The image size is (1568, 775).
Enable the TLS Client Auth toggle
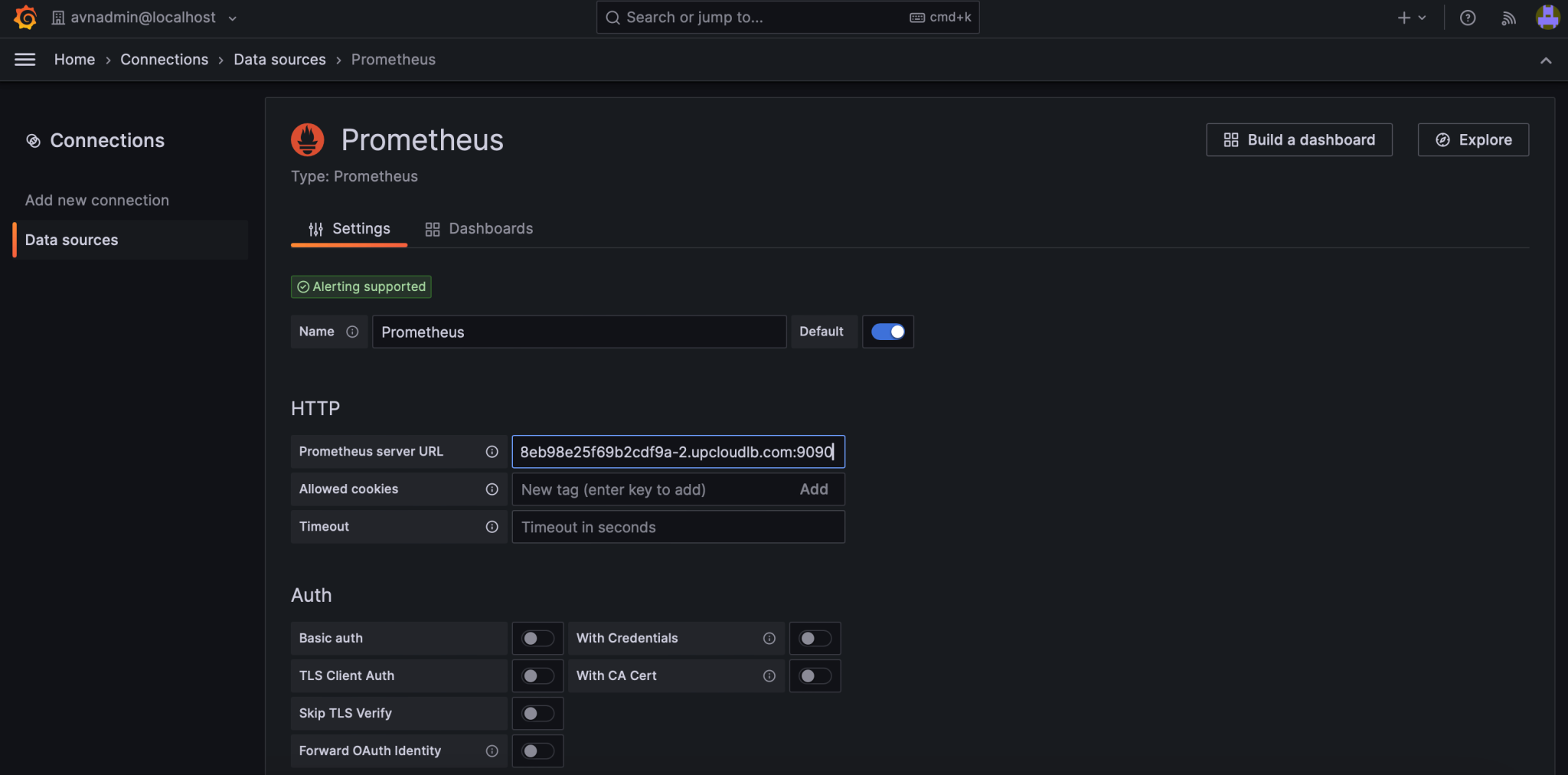pyautogui.click(x=537, y=676)
